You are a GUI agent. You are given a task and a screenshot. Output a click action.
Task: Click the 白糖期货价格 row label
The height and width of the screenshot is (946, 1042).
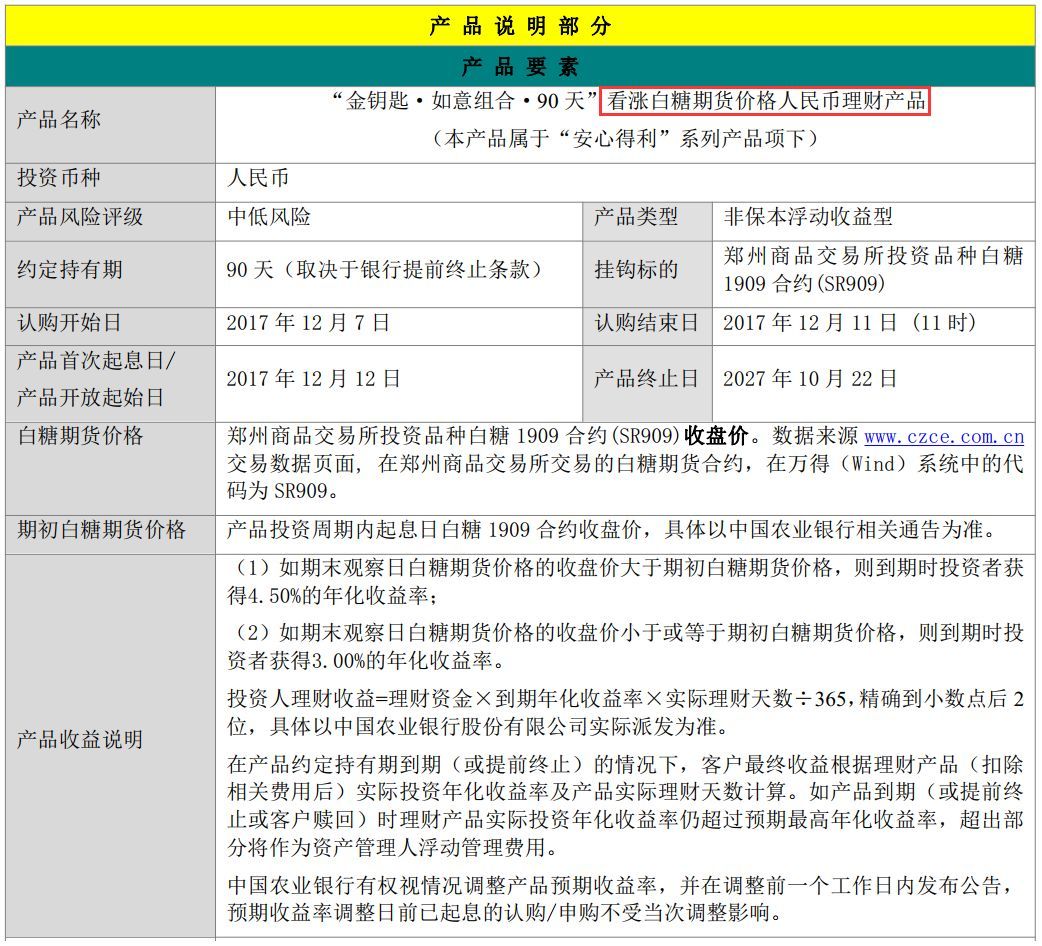[80, 436]
